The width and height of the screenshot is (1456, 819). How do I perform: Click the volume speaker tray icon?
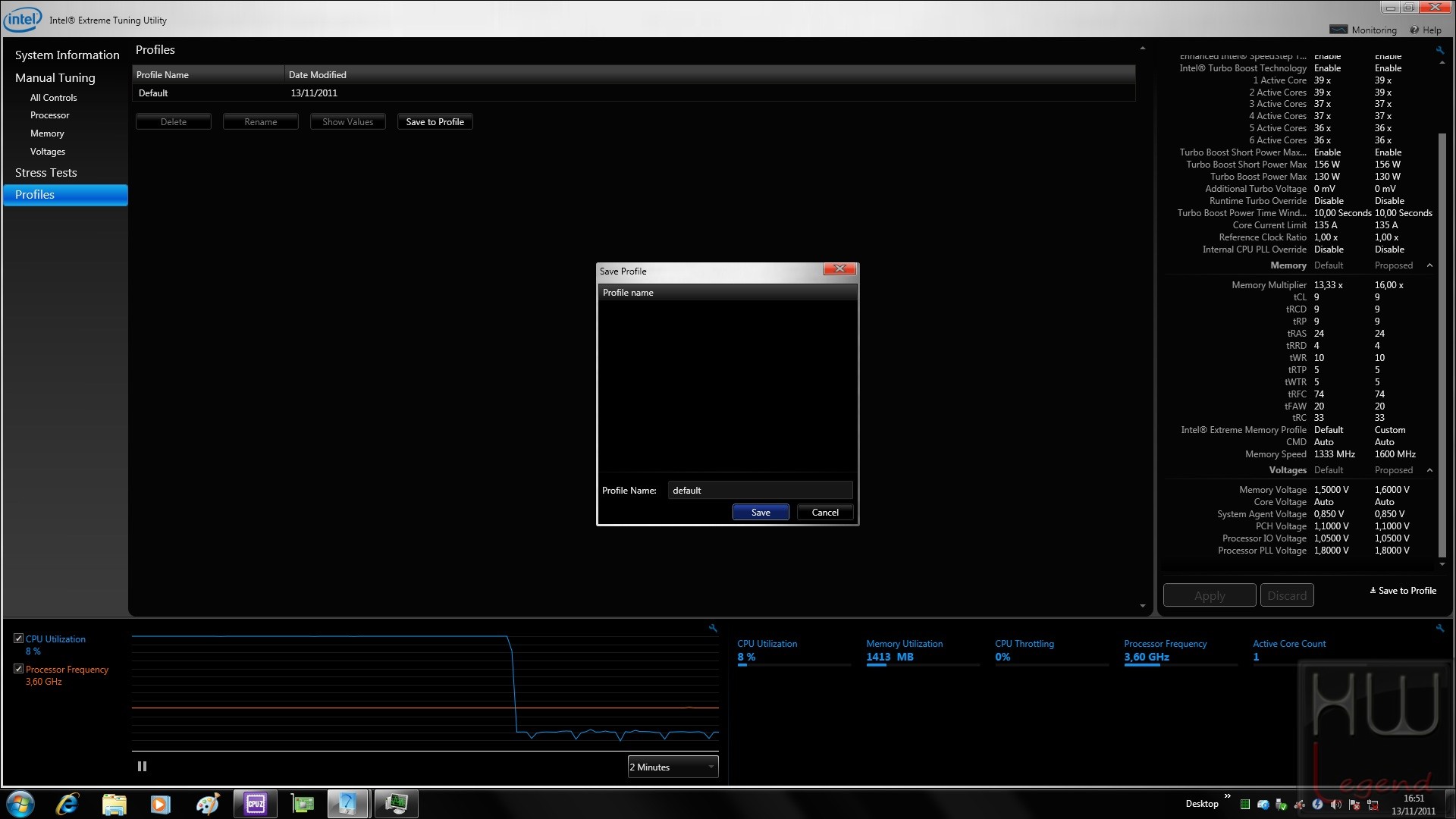(x=1336, y=805)
